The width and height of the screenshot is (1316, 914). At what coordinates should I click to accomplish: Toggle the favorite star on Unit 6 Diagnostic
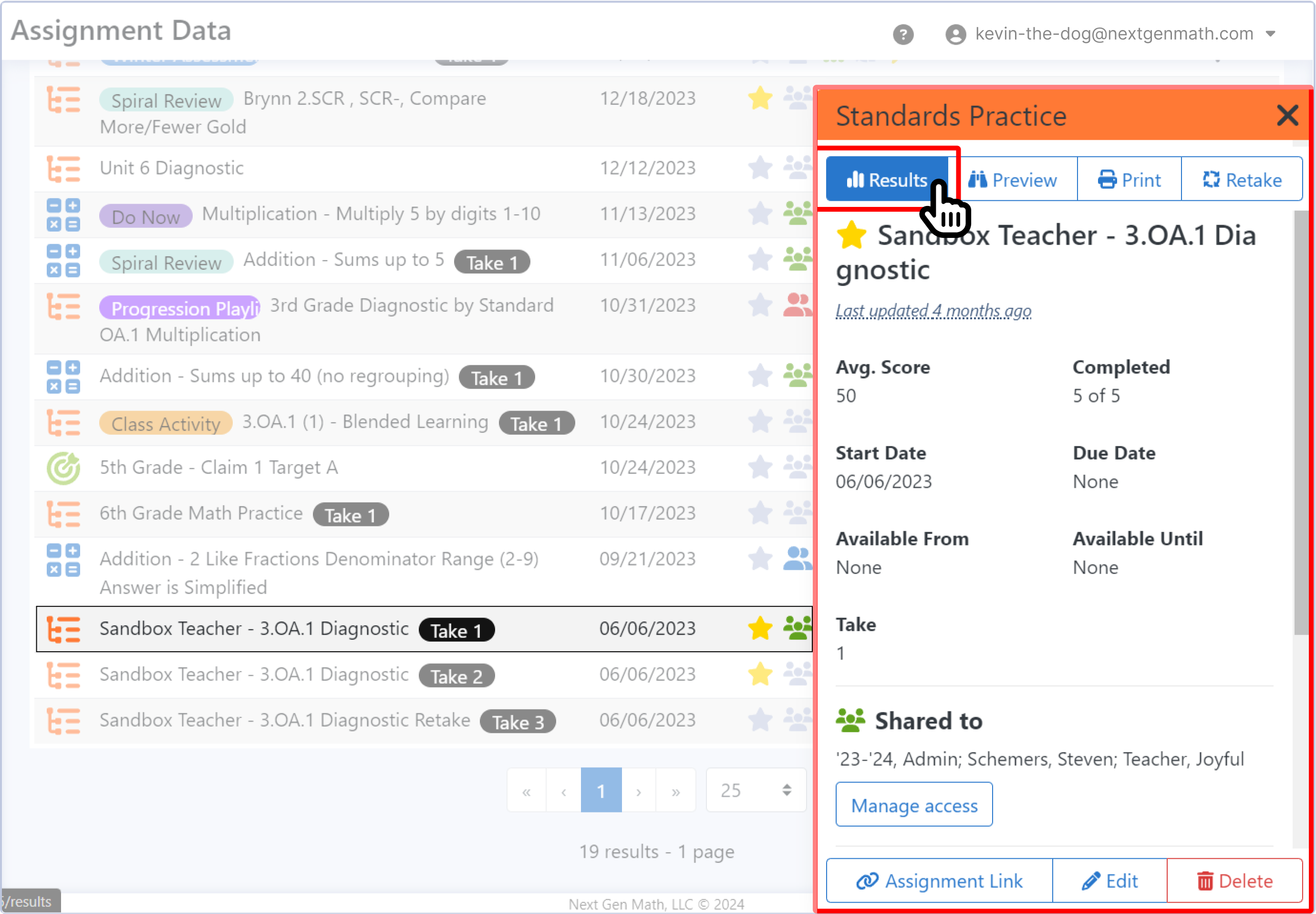tap(760, 168)
